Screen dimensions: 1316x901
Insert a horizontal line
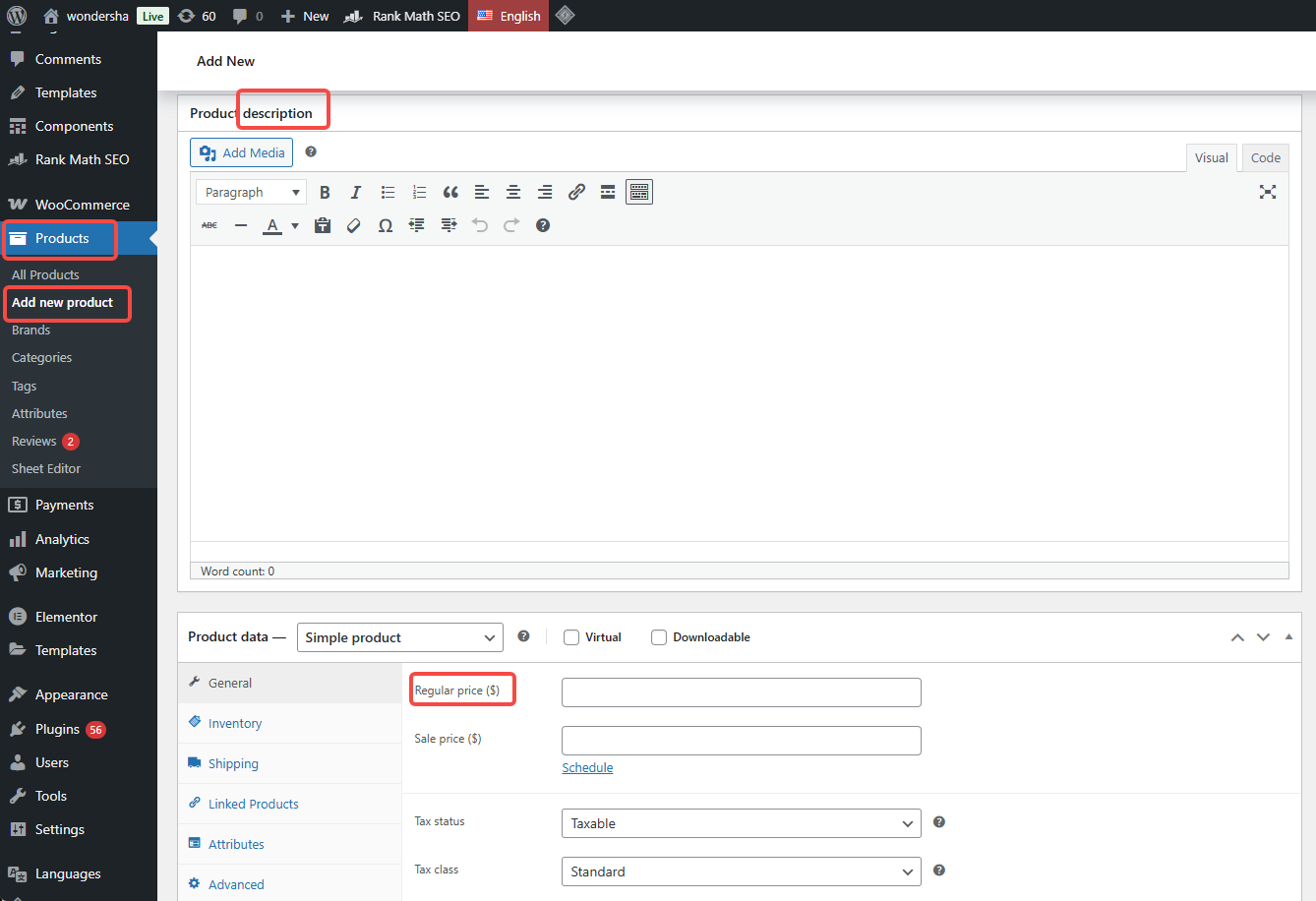pos(241,225)
